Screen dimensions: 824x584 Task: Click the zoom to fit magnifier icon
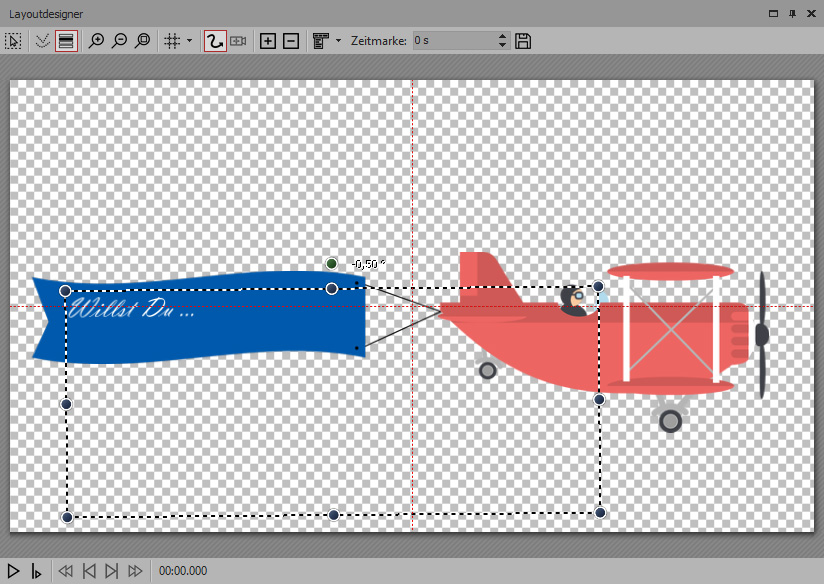tap(143, 41)
